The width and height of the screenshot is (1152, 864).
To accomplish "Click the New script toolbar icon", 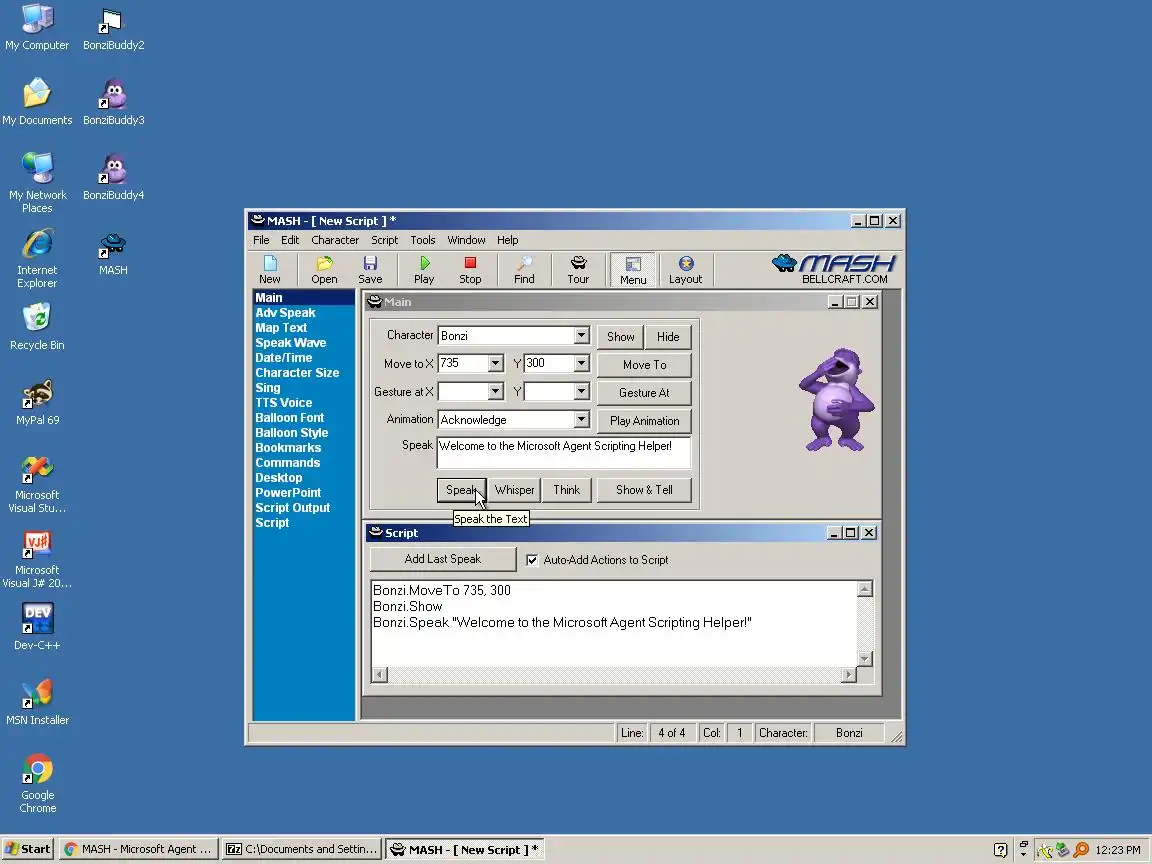I will click(x=270, y=270).
